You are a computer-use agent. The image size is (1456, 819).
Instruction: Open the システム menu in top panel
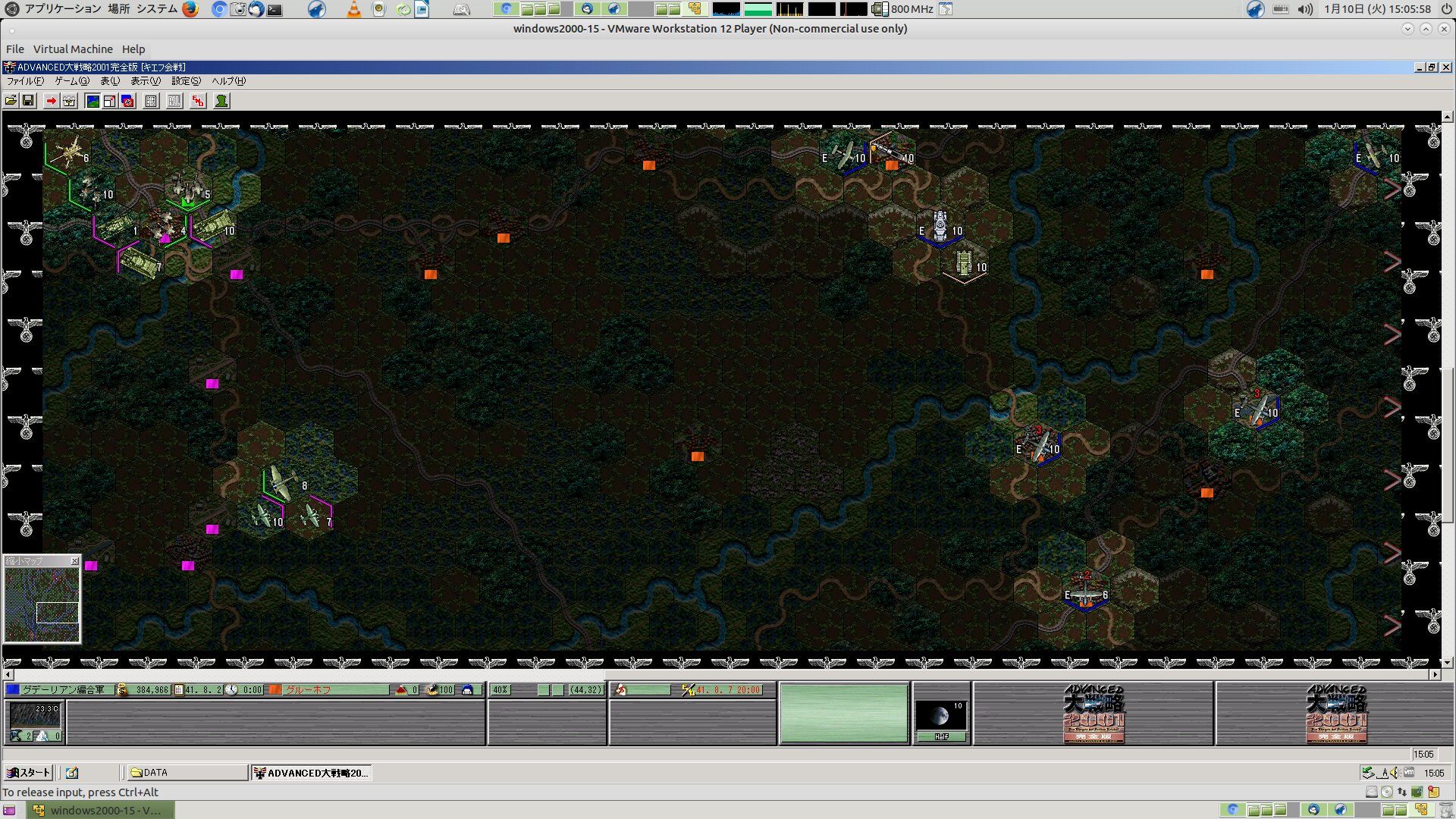(157, 9)
